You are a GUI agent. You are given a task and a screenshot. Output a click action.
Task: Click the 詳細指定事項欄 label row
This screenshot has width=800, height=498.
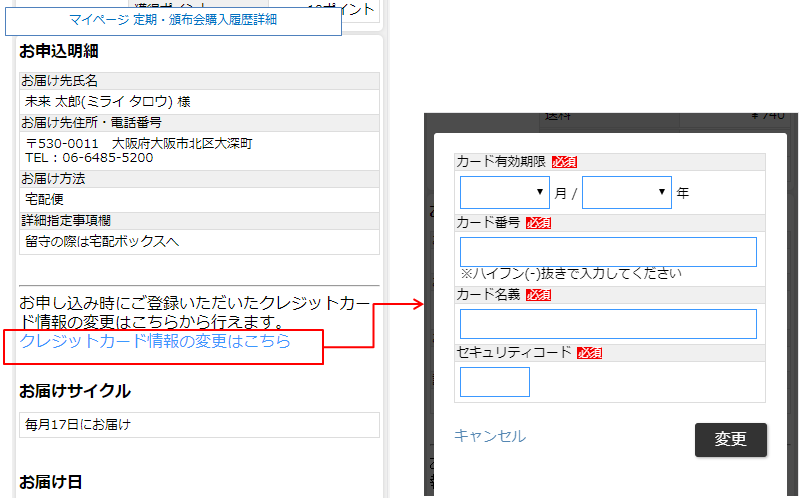tap(199, 220)
